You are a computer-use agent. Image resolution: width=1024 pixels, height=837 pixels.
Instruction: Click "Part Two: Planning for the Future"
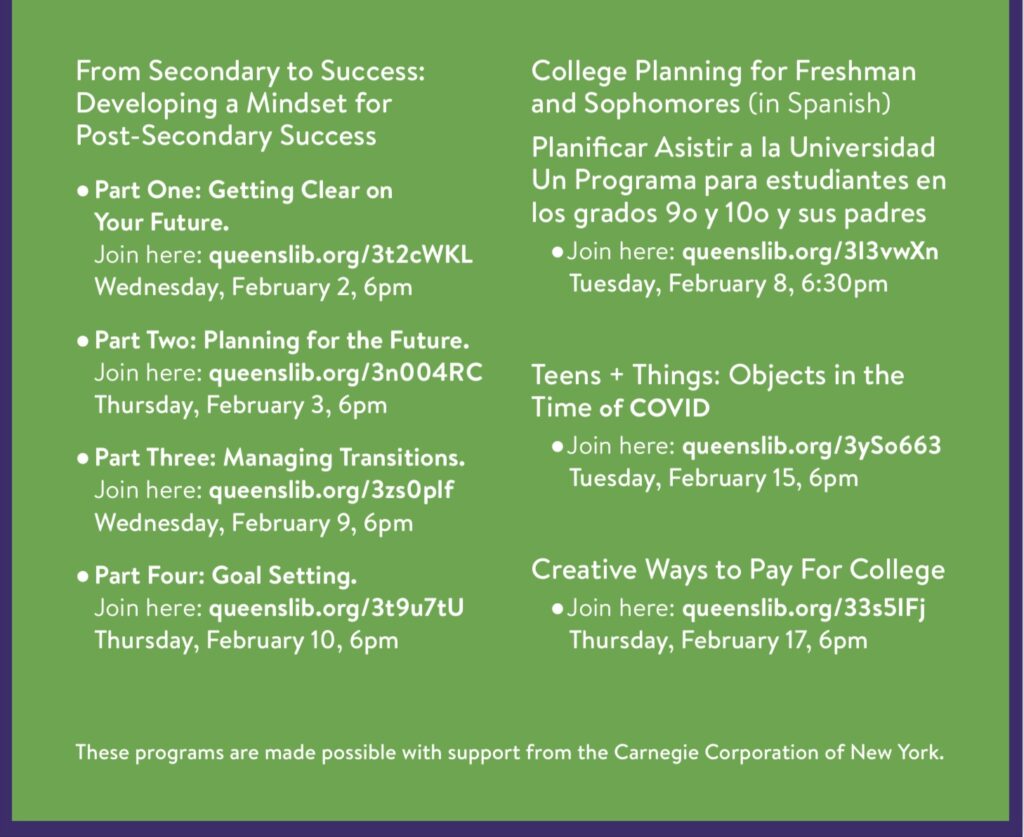(x=281, y=340)
